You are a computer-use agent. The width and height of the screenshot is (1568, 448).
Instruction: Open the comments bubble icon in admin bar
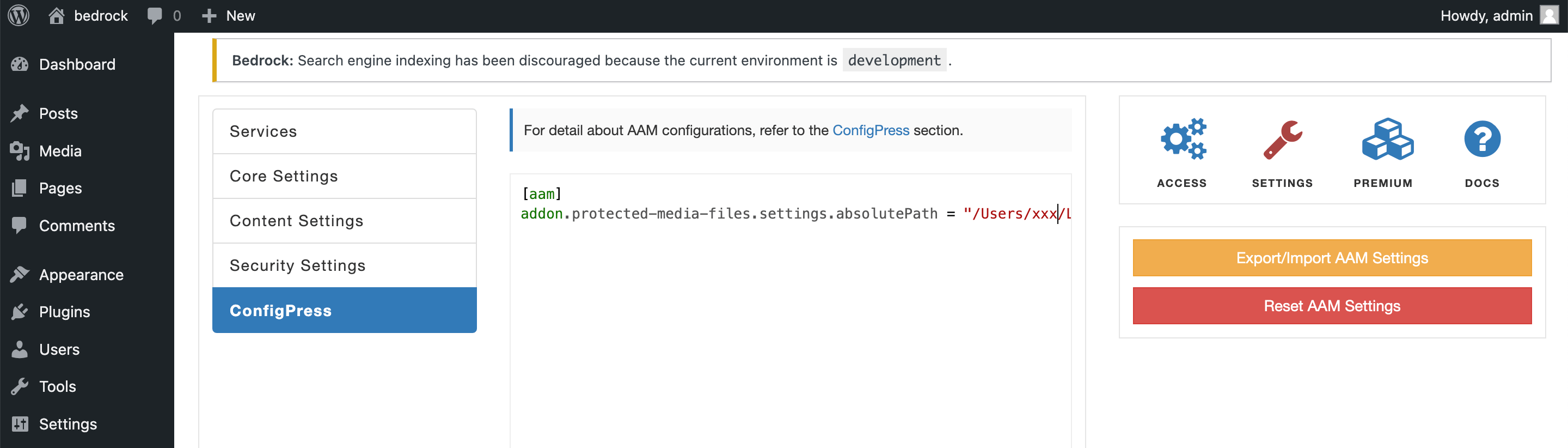[x=155, y=16]
